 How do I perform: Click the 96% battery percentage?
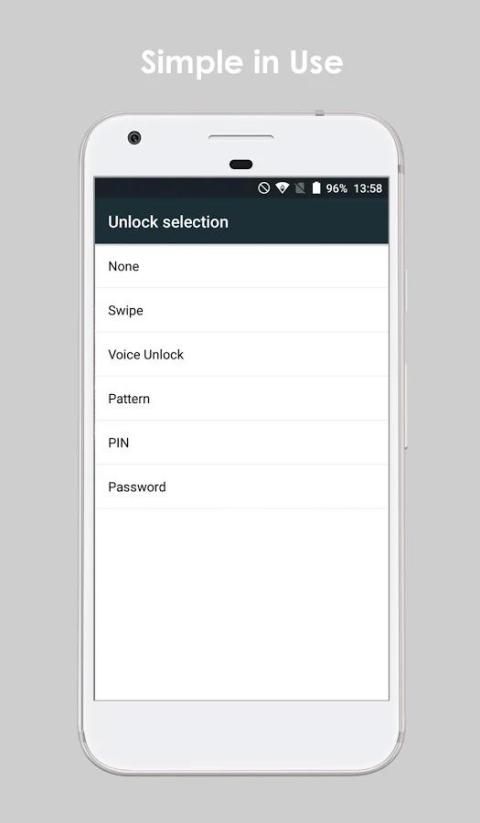pos(336,188)
